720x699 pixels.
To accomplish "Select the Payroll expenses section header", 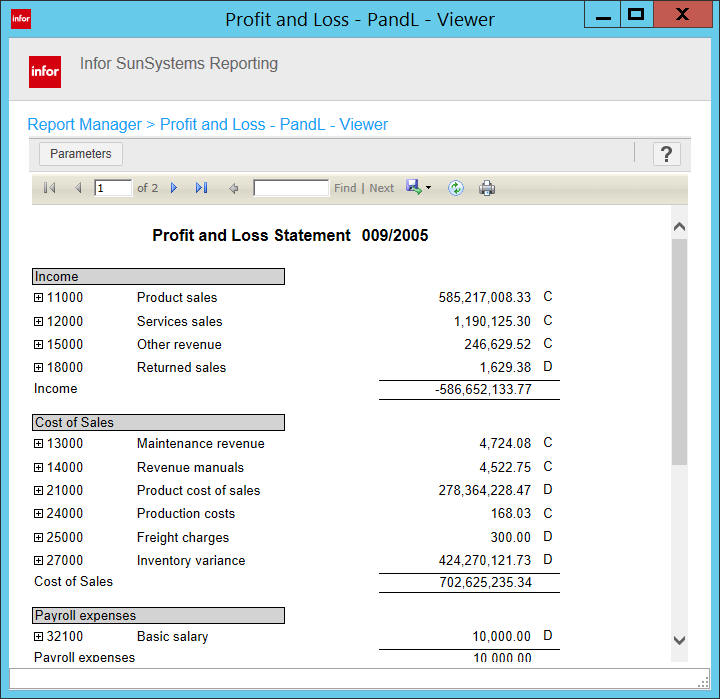I will click(158, 615).
